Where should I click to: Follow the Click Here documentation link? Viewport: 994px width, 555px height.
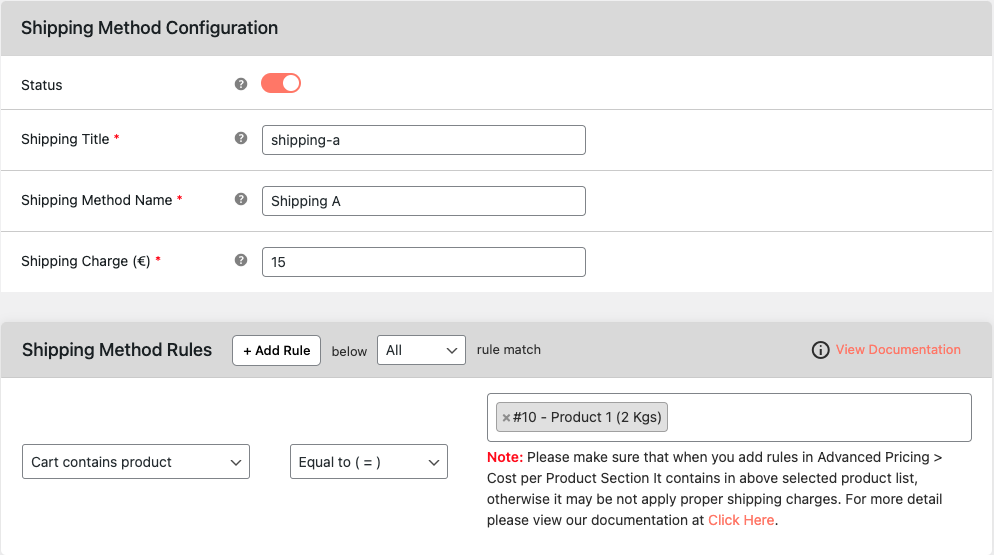[740, 520]
